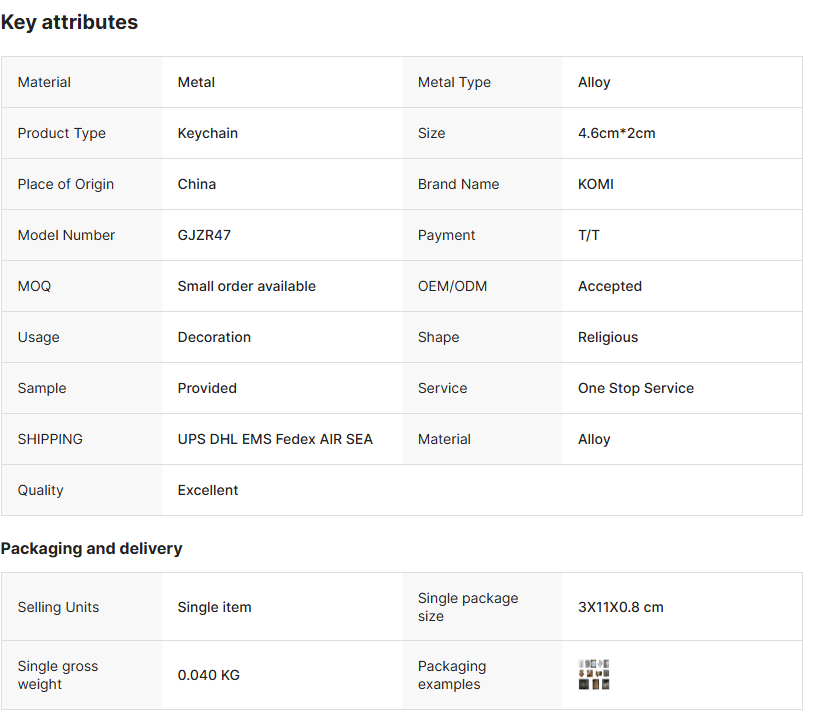814x720 pixels.
Task: Open the packaging examples thumbnail image
Action: coord(594,675)
